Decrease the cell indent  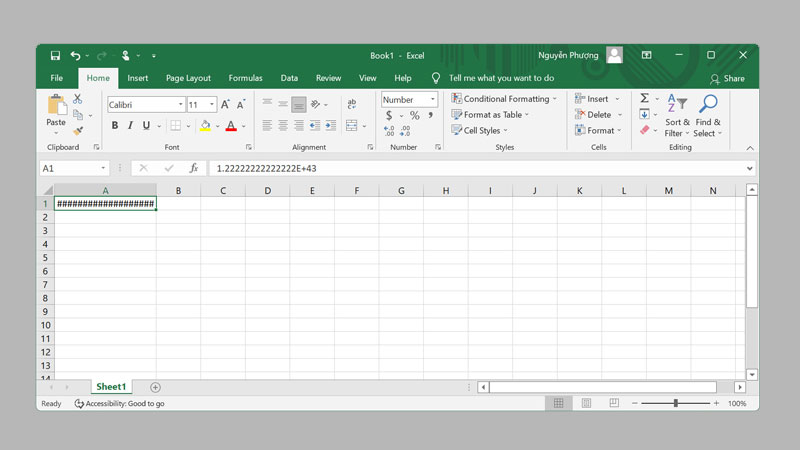pos(315,126)
